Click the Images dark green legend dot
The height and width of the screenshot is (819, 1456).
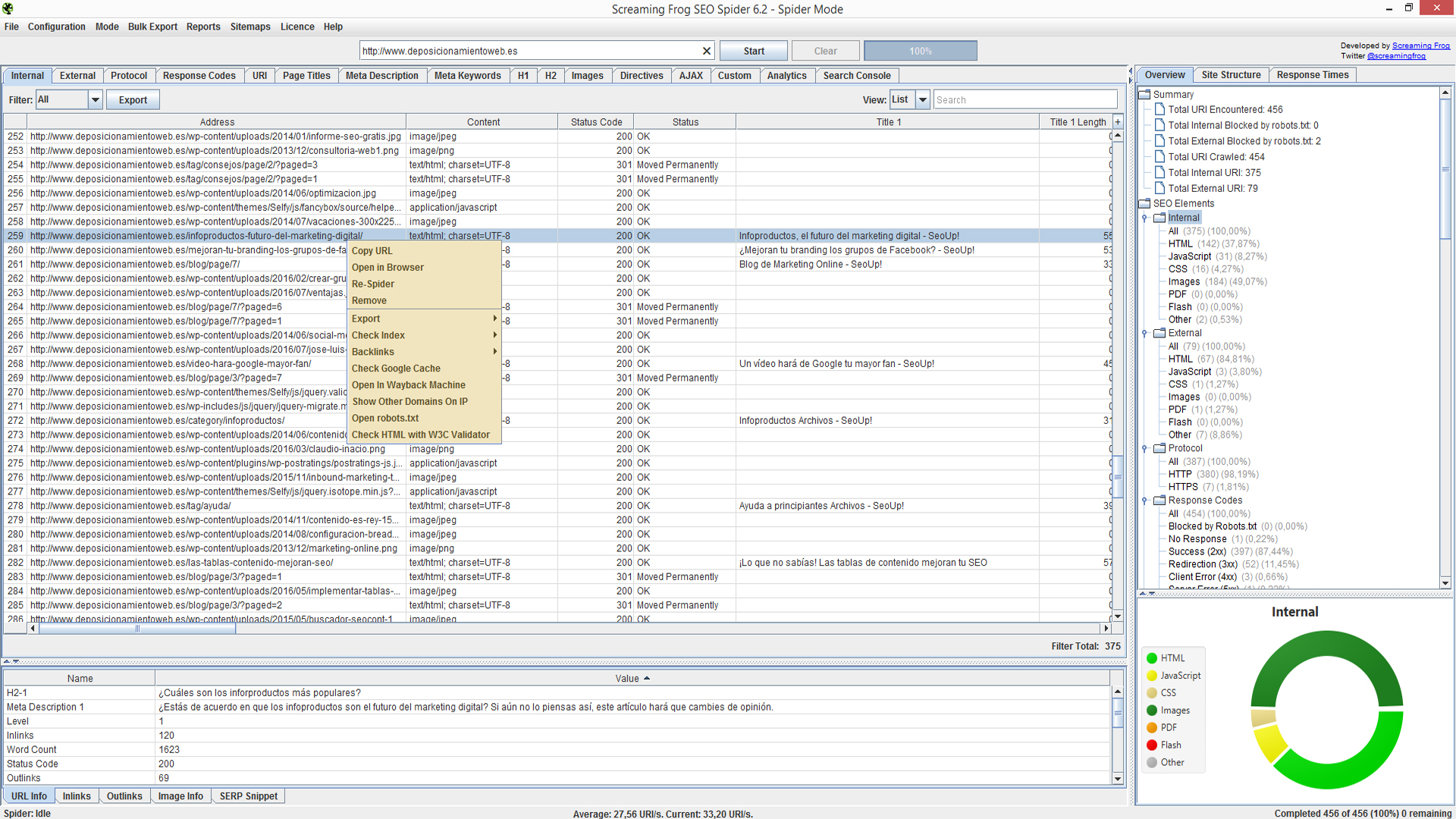(1152, 711)
